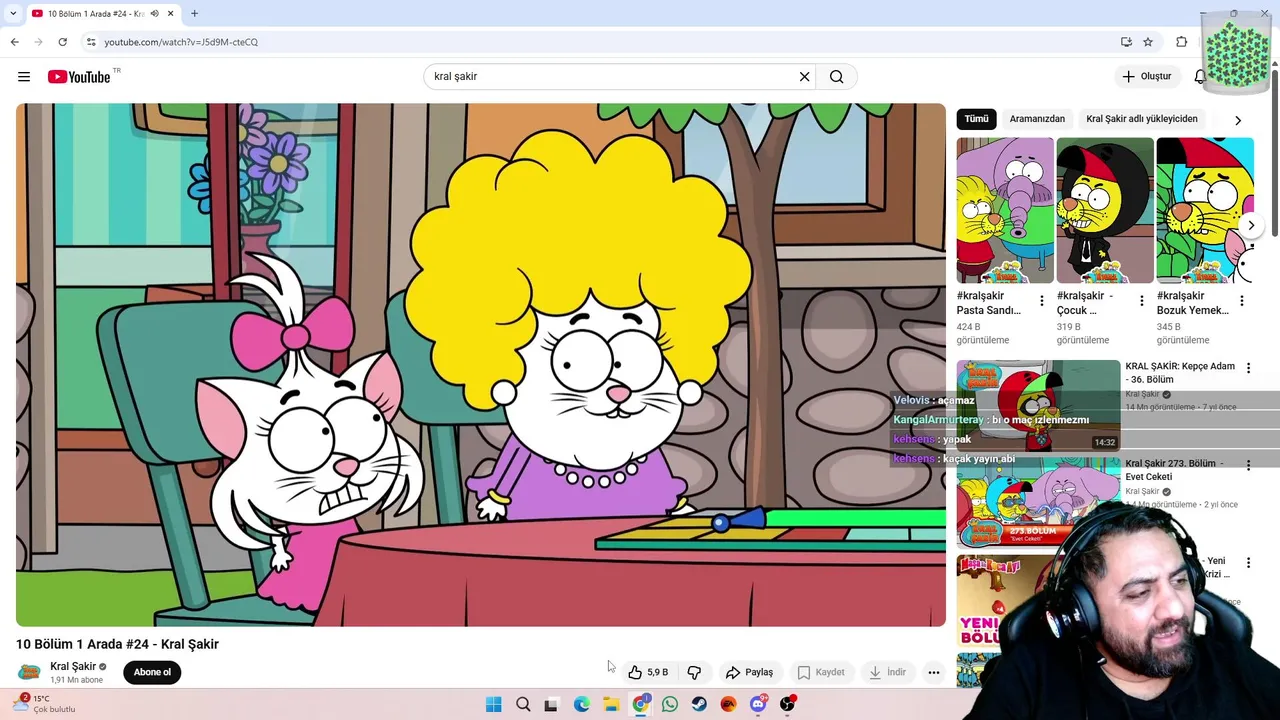Select Kral Şakir adlı yükleyiciden chip
This screenshot has height=720, width=1280.
1142,119
